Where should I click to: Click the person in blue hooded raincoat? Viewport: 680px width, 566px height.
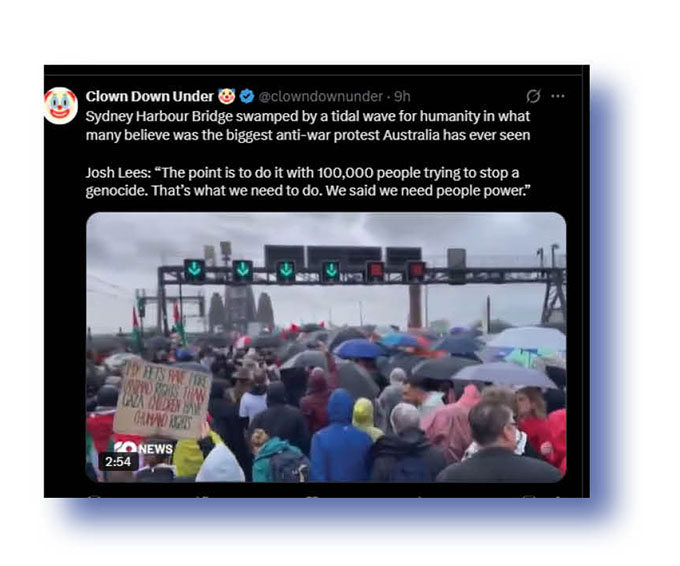(x=341, y=437)
